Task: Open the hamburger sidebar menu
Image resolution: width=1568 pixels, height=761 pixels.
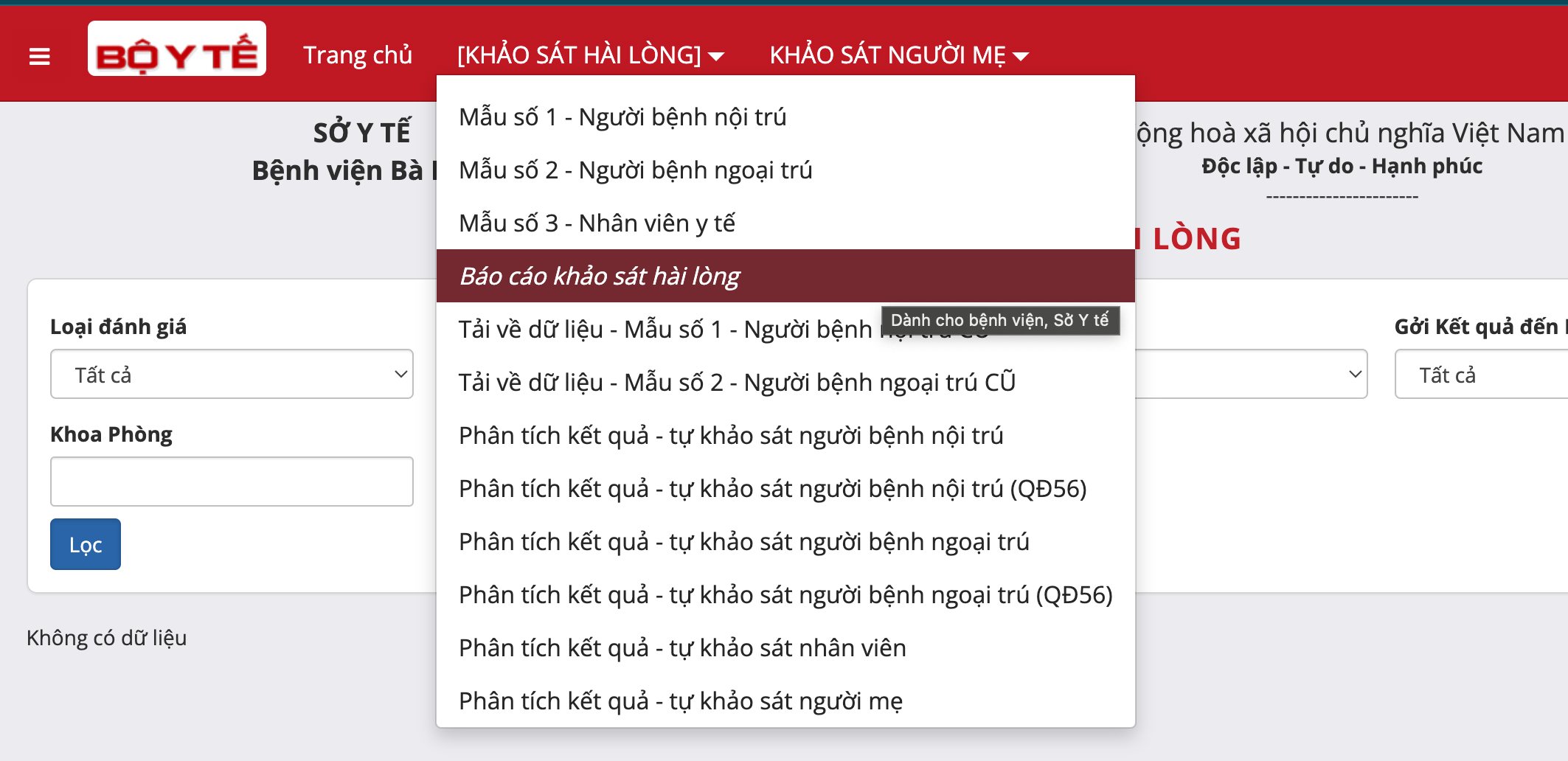Action: (39, 56)
